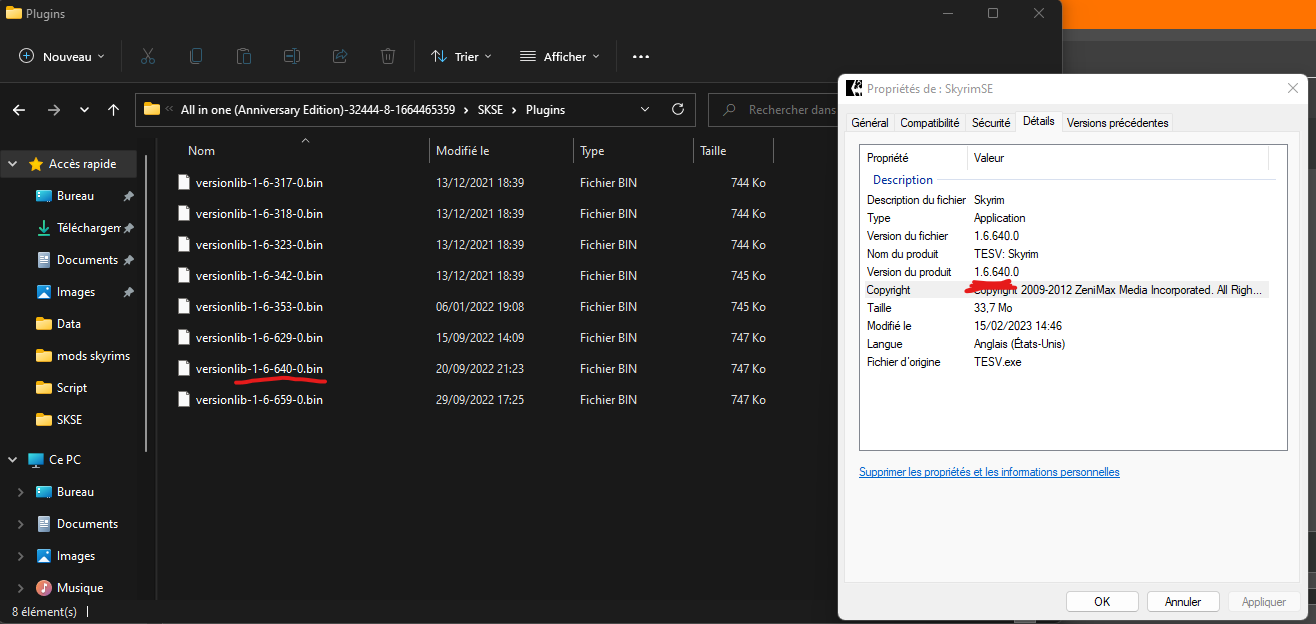Click the pin icon next to Images
This screenshot has width=1316, height=624.
[x=128, y=292]
